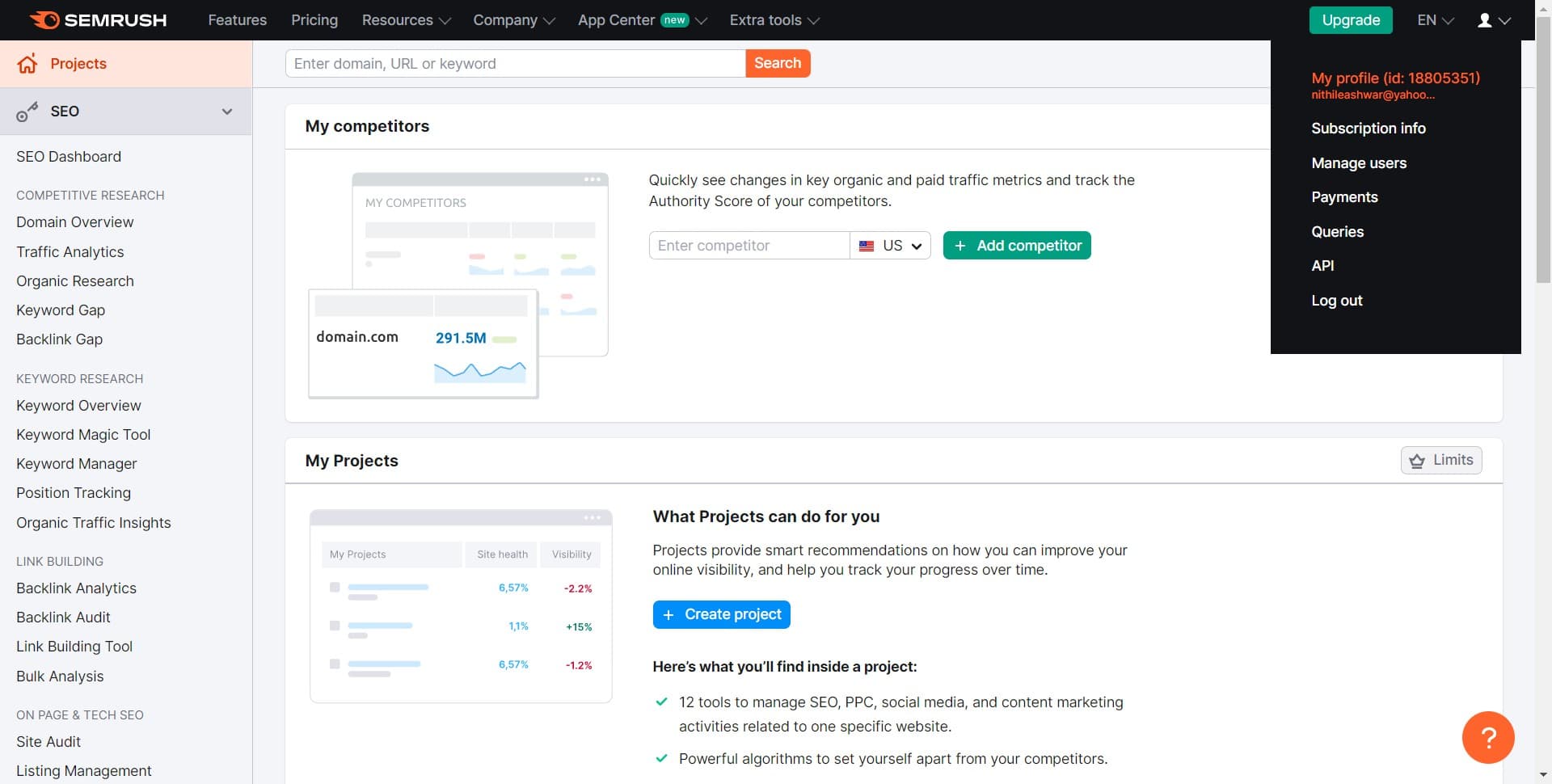The width and height of the screenshot is (1552, 784).
Task: Collapse the SEO sidebar section
Action: click(x=227, y=112)
